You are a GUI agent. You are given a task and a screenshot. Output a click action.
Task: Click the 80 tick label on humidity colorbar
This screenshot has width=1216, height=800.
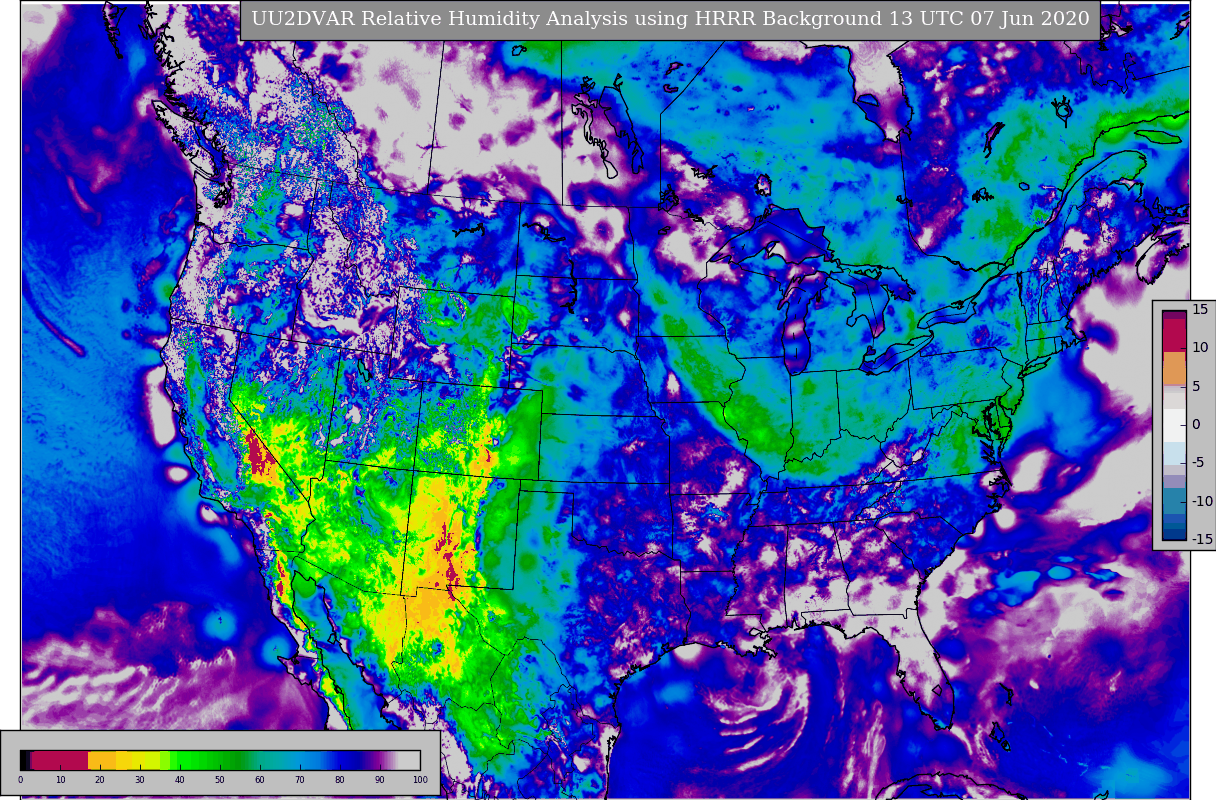(x=340, y=780)
